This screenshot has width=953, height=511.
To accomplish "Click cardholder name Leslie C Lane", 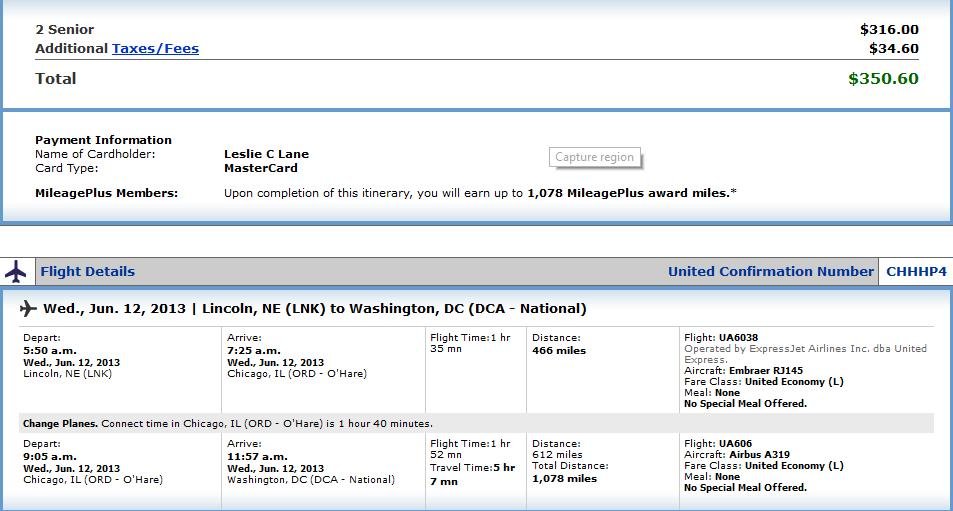I will (x=266, y=154).
